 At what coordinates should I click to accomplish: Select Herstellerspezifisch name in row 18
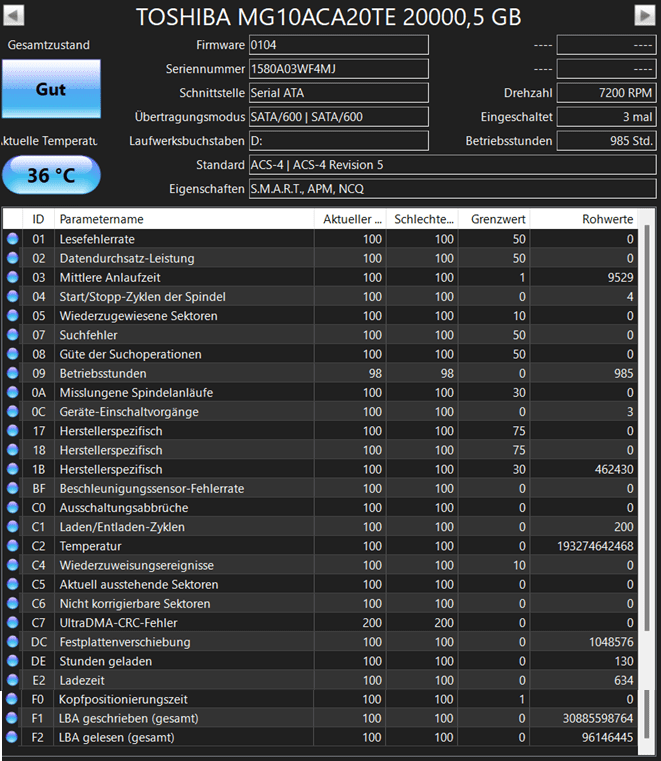pyautogui.click(x=111, y=450)
